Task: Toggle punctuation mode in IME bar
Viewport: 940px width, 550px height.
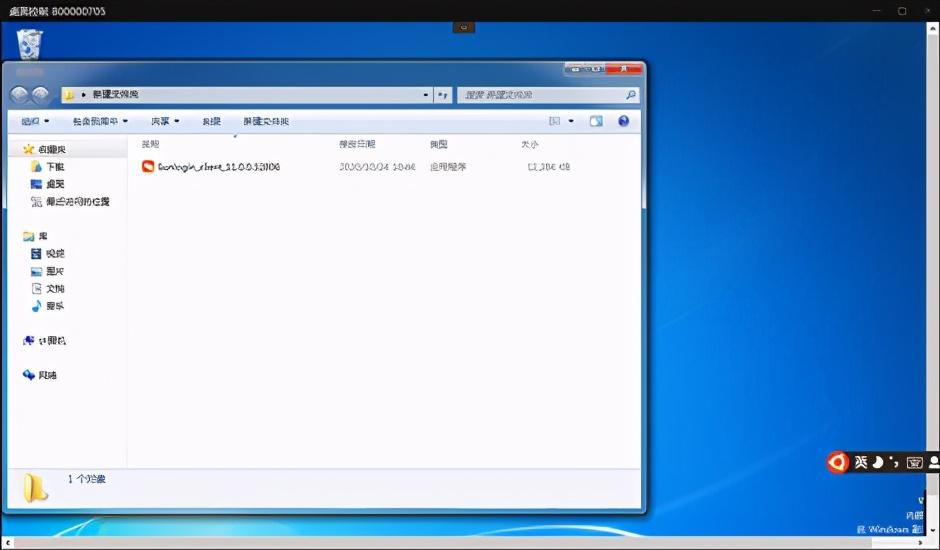Action: point(894,462)
